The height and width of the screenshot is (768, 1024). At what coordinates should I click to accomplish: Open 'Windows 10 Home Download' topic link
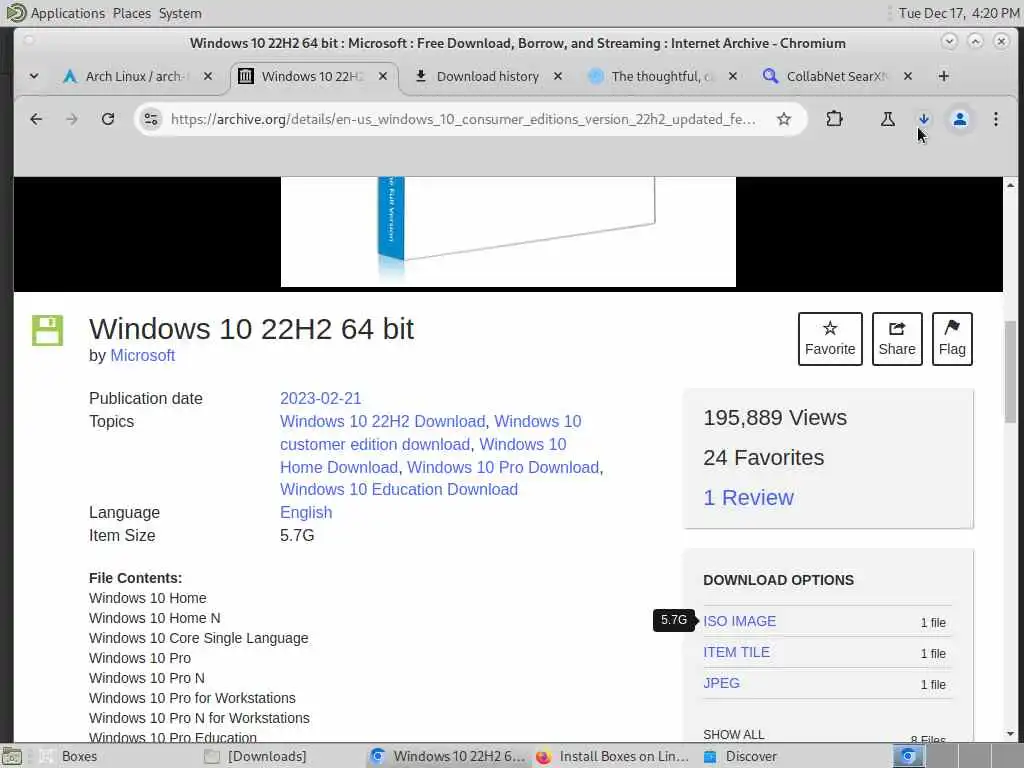(339, 468)
